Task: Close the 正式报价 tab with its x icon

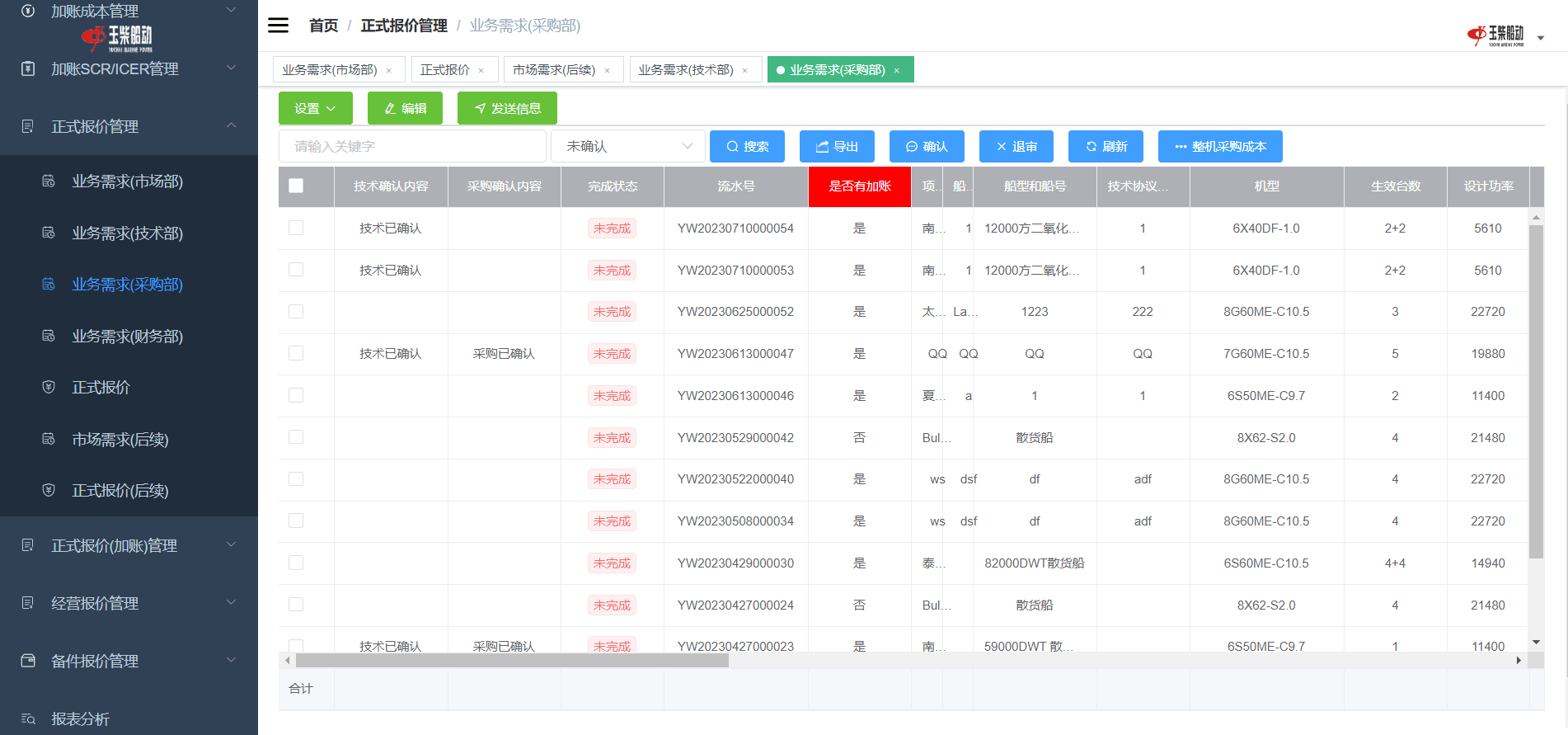Action: (x=481, y=71)
